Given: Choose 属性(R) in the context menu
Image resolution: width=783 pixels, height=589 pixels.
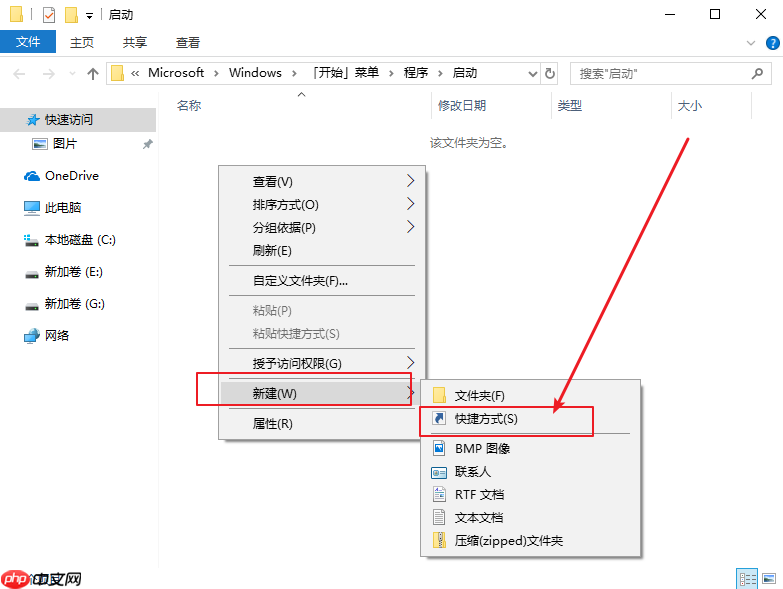Looking at the screenshot, I should click(322, 423).
